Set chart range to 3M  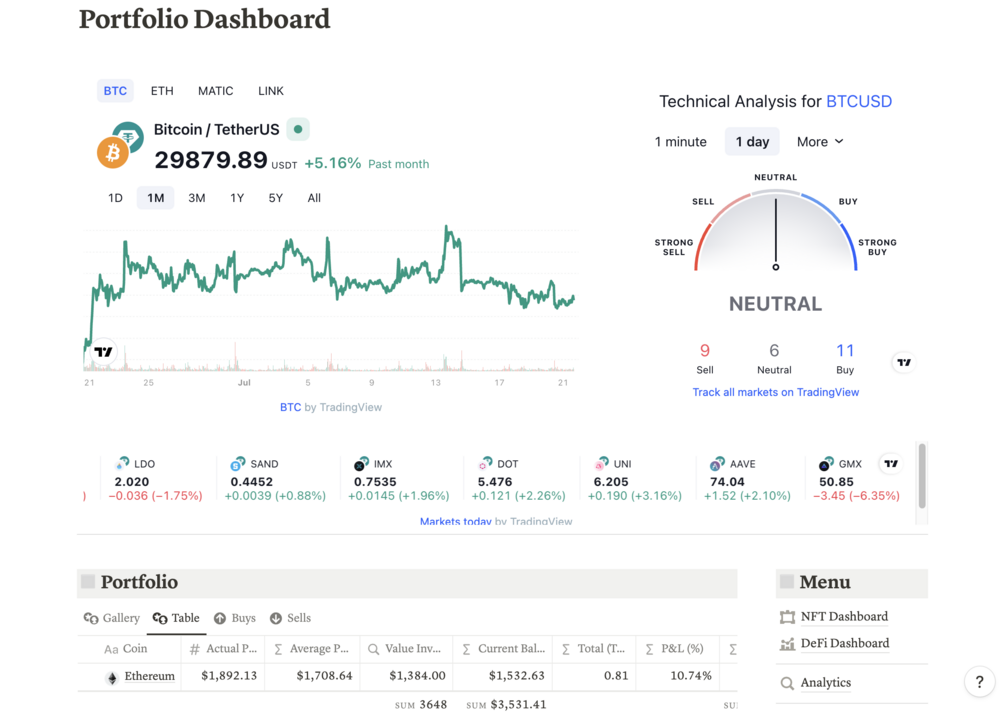[x=197, y=198]
